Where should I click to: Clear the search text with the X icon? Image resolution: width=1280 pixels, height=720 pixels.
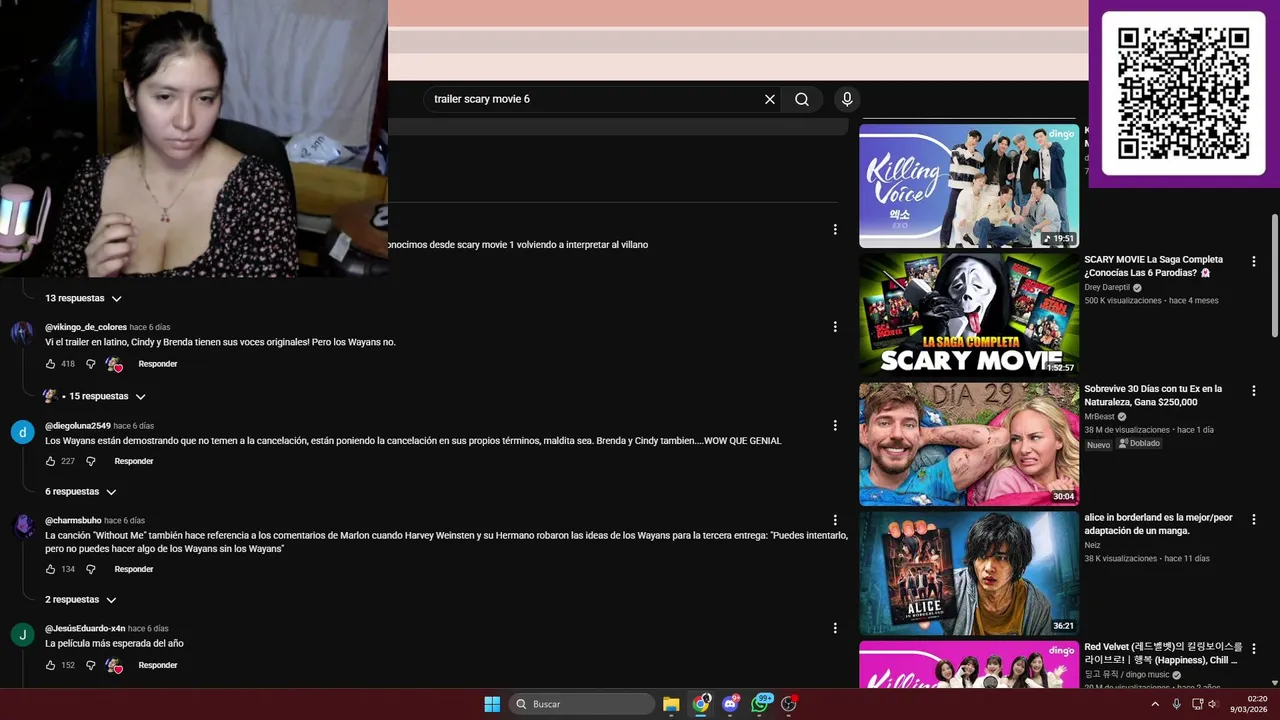click(x=770, y=99)
